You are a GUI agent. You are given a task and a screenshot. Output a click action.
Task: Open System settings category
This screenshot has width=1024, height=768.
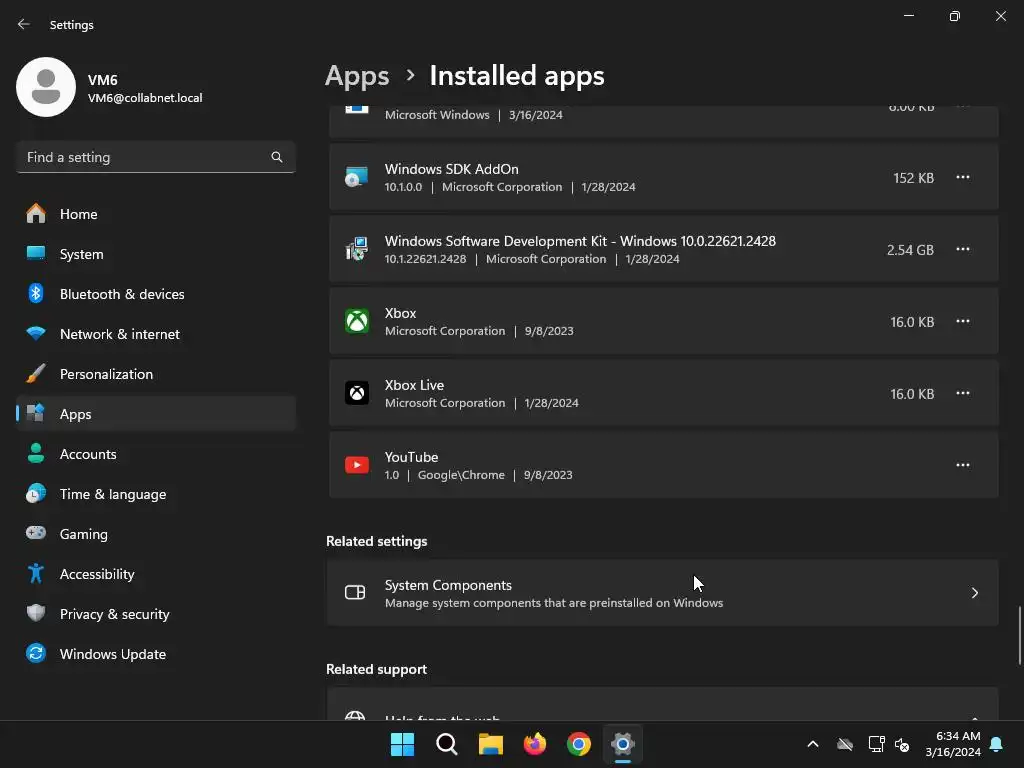click(x=156, y=254)
